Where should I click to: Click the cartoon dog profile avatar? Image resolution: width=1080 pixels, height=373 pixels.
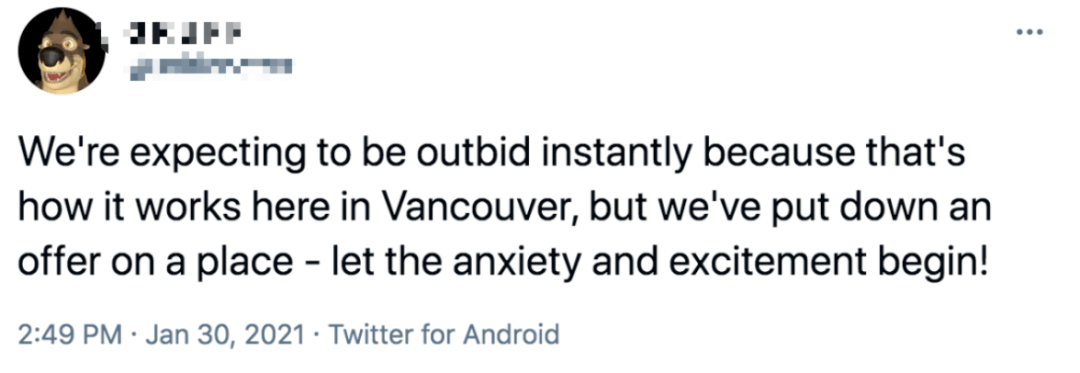pos(61,51)
